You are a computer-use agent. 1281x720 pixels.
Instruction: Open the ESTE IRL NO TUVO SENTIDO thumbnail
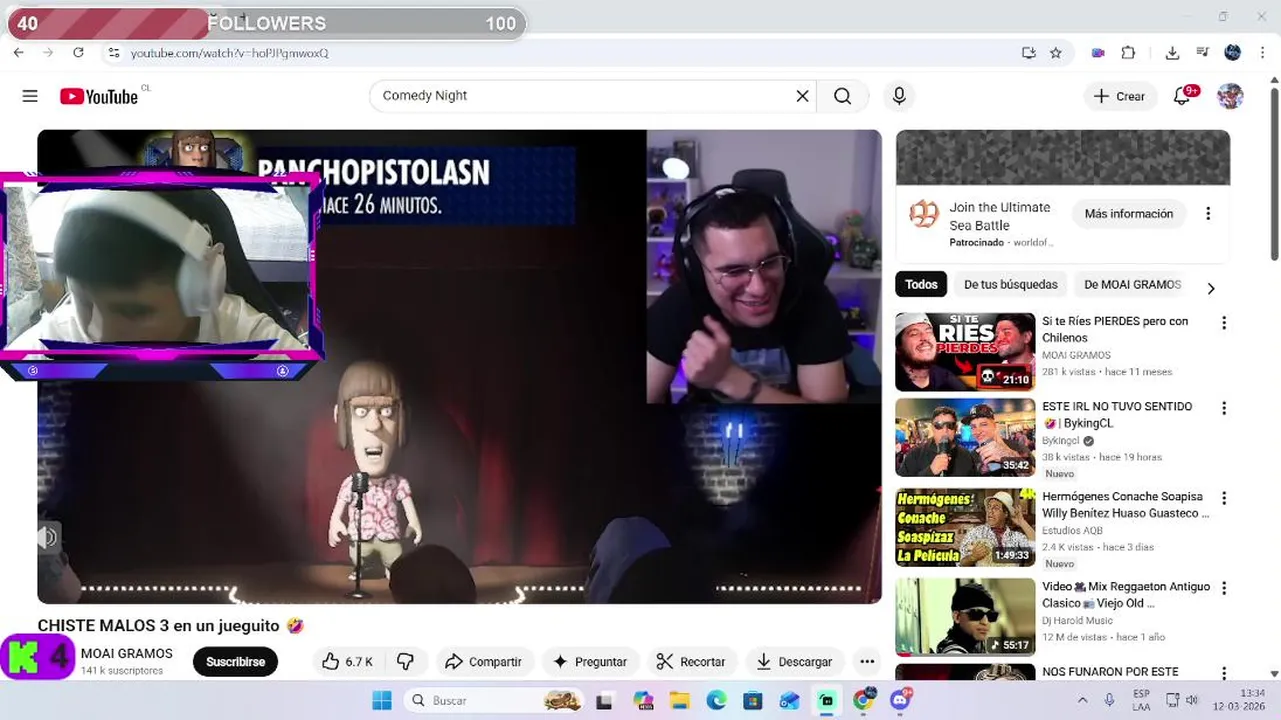[x=965, y=438]
